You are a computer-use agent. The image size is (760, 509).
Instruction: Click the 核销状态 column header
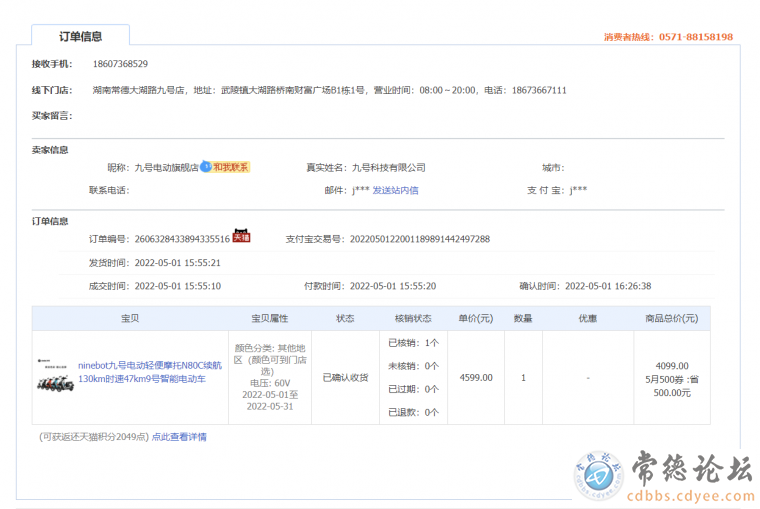(x=413, y=318)
